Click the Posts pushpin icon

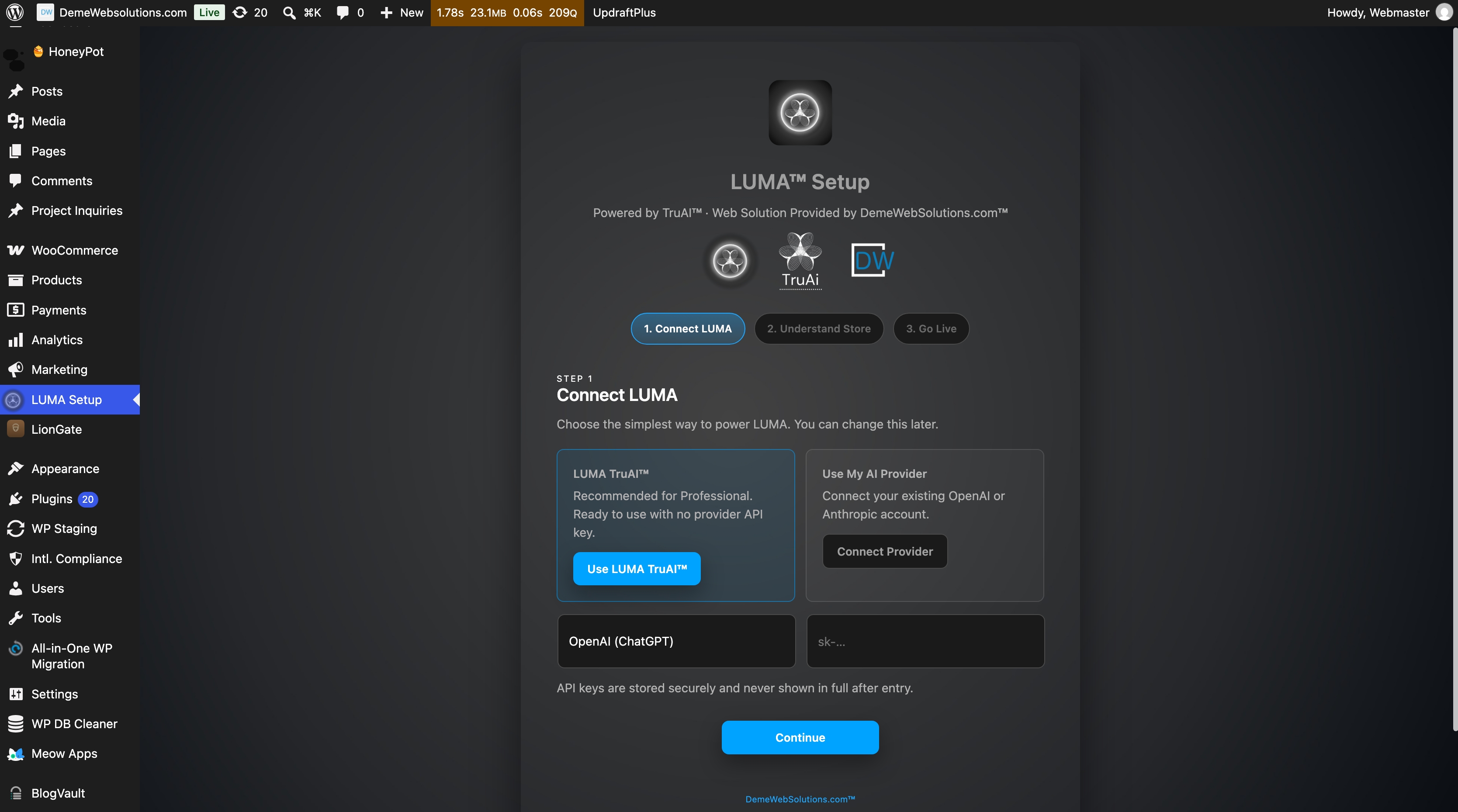pyautogui.click(x=16, y=91)
